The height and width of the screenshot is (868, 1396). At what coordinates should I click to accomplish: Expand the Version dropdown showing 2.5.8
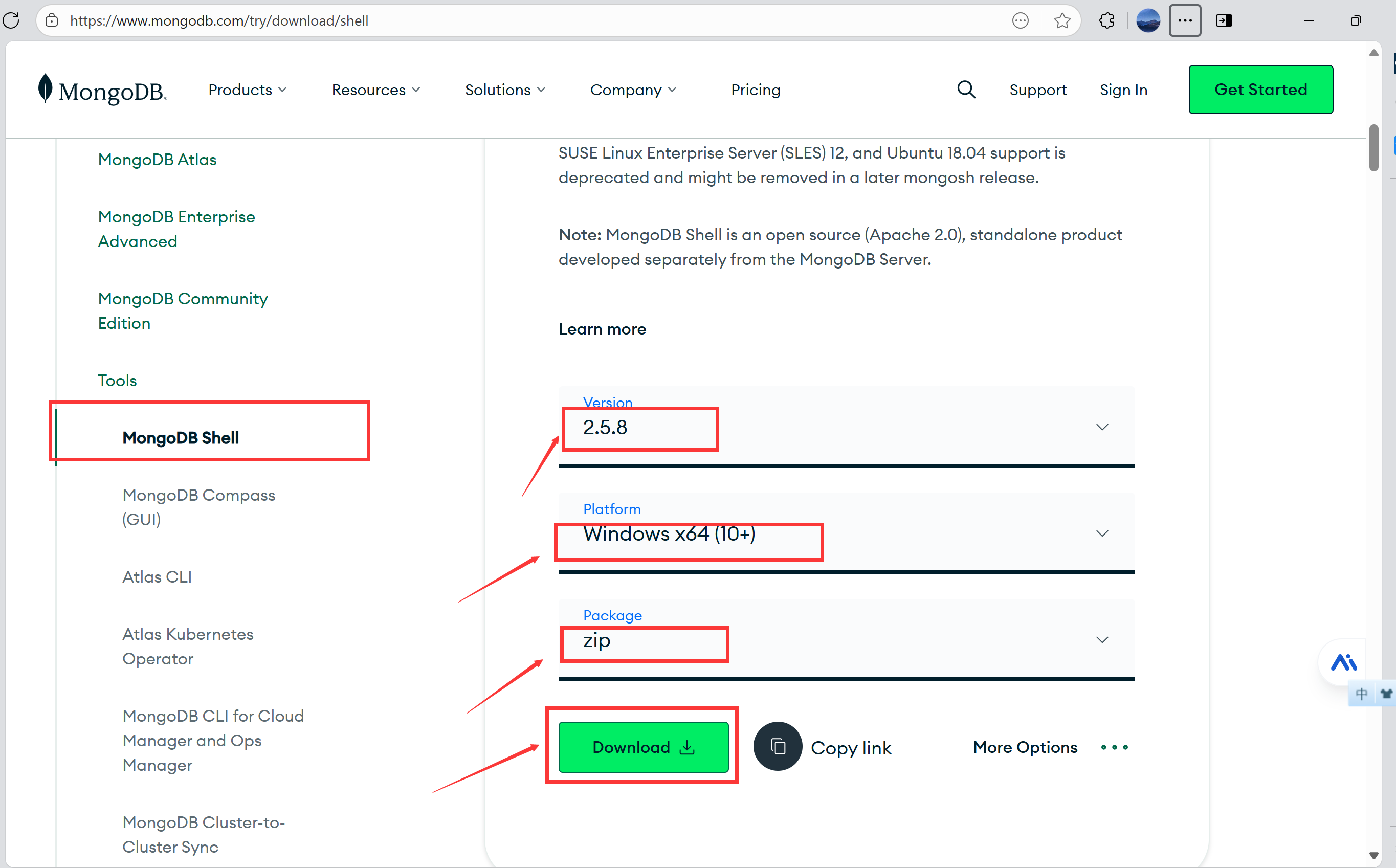coord(1101,427)
